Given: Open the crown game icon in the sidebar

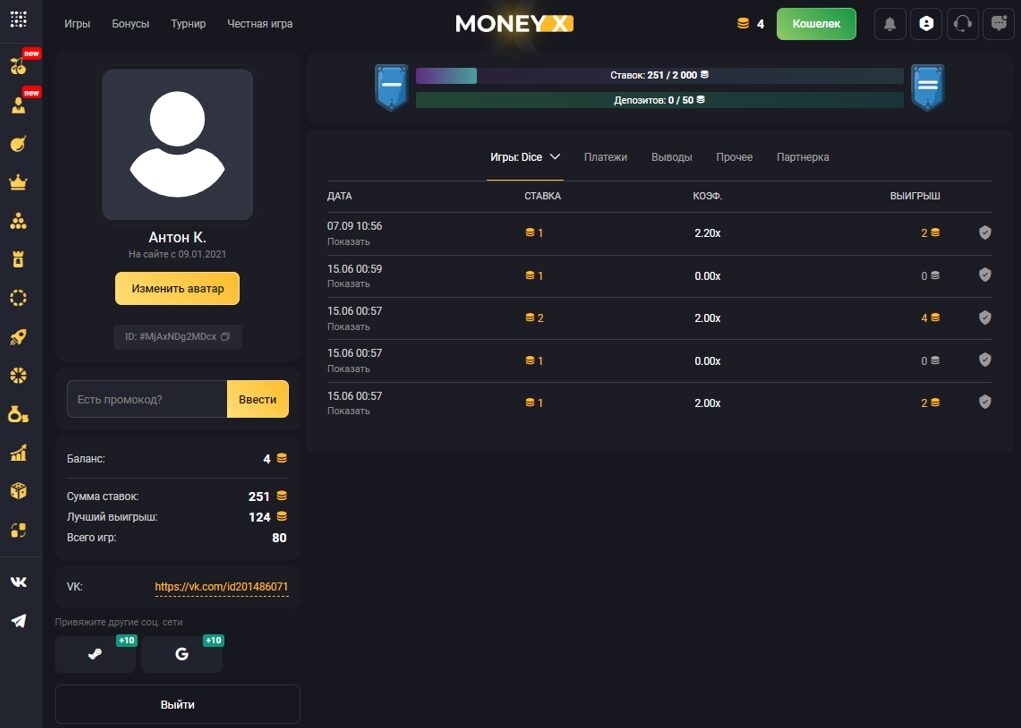Looking at the screenshot, I should (x=18, y=183).
